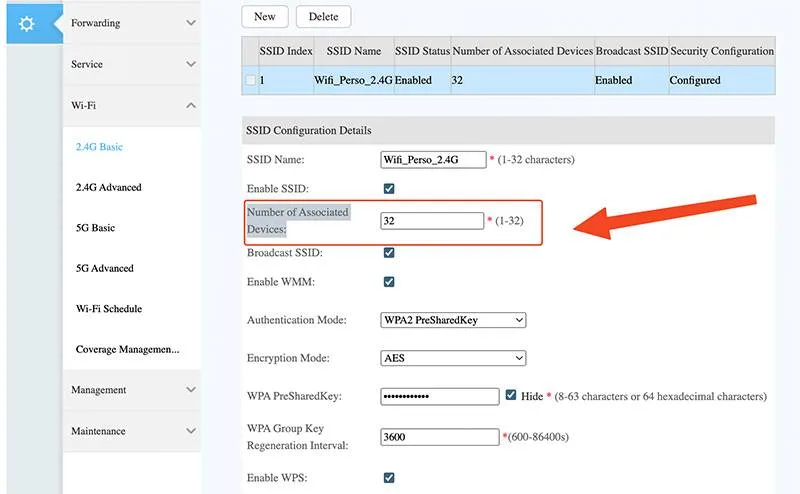Go to 5G Basic settings

point(95,228)
